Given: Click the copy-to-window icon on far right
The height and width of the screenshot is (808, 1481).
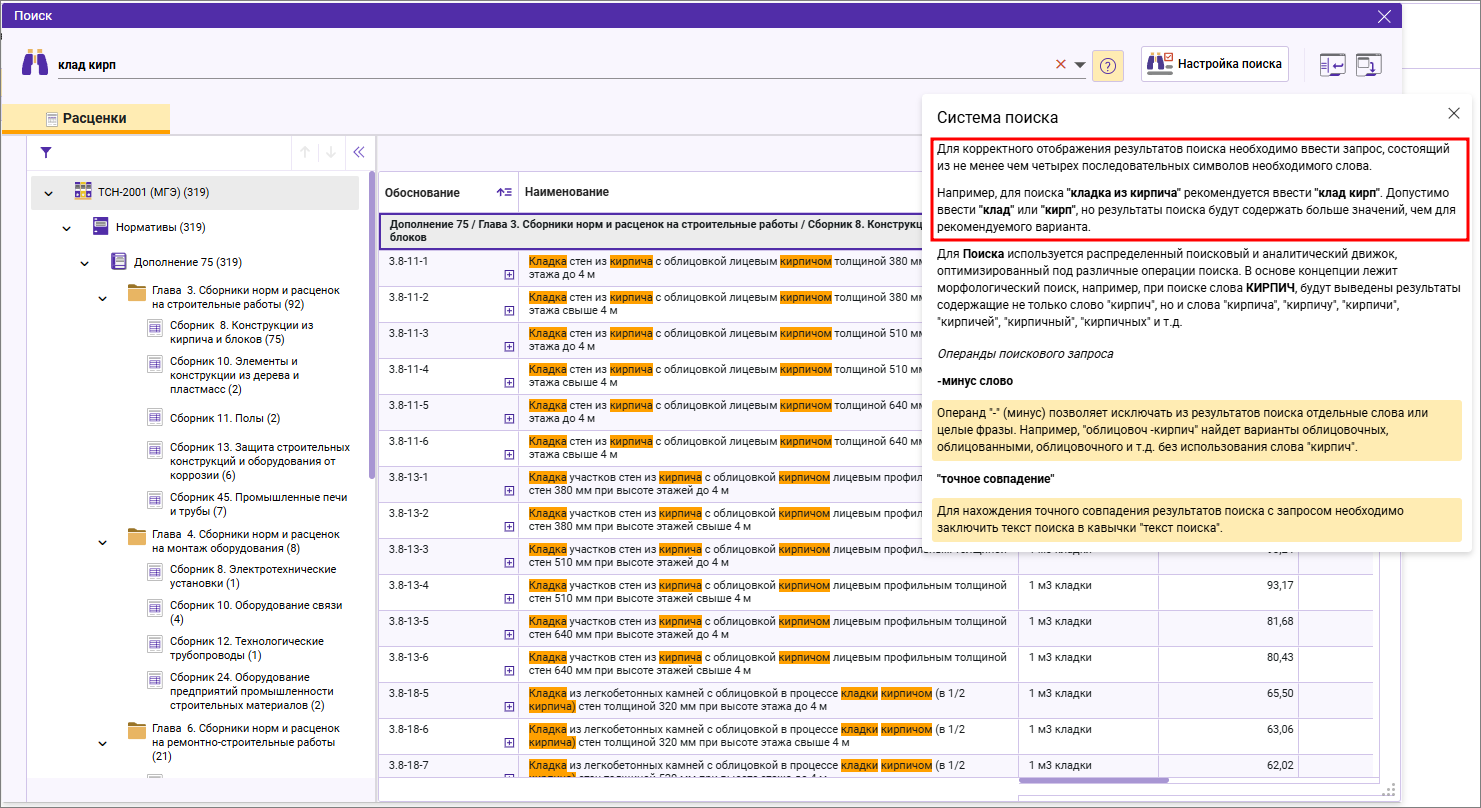Looking at the screenshot, I should (x=1368, y=65).
